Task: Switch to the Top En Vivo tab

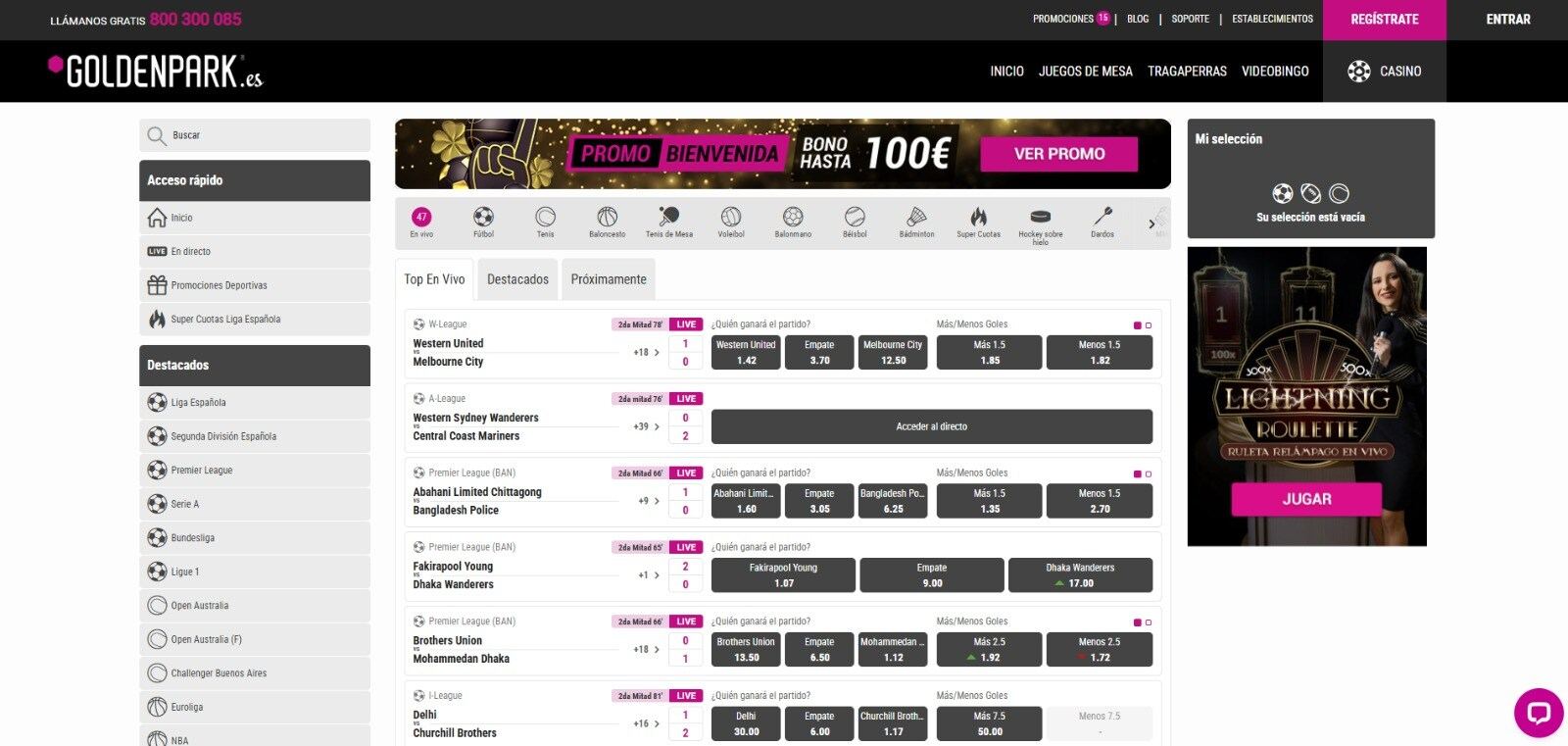Action: pyautogui.click(x=434, y=279)
